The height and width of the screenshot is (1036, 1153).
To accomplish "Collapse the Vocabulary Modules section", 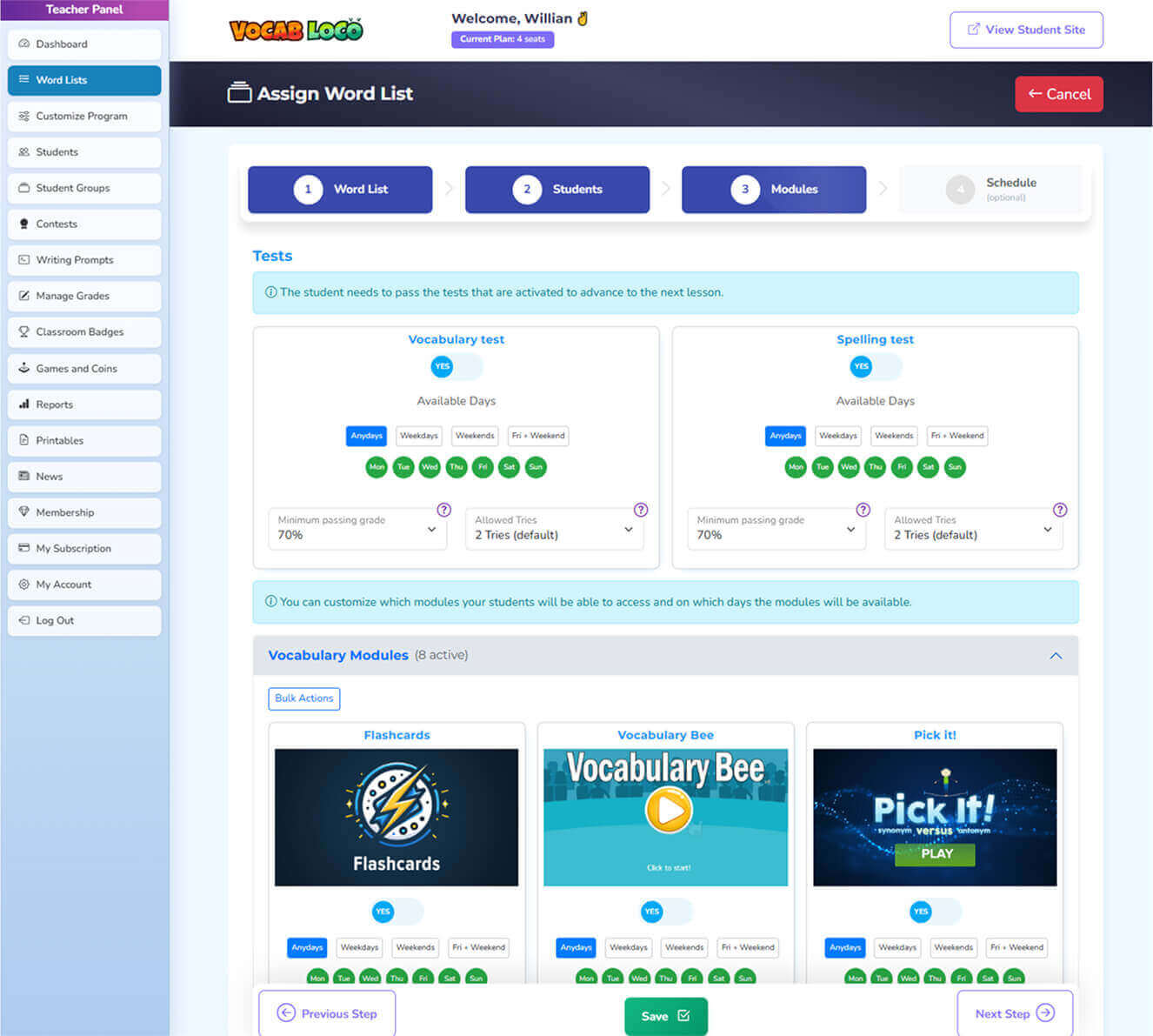I will (x=1056, y=656).
